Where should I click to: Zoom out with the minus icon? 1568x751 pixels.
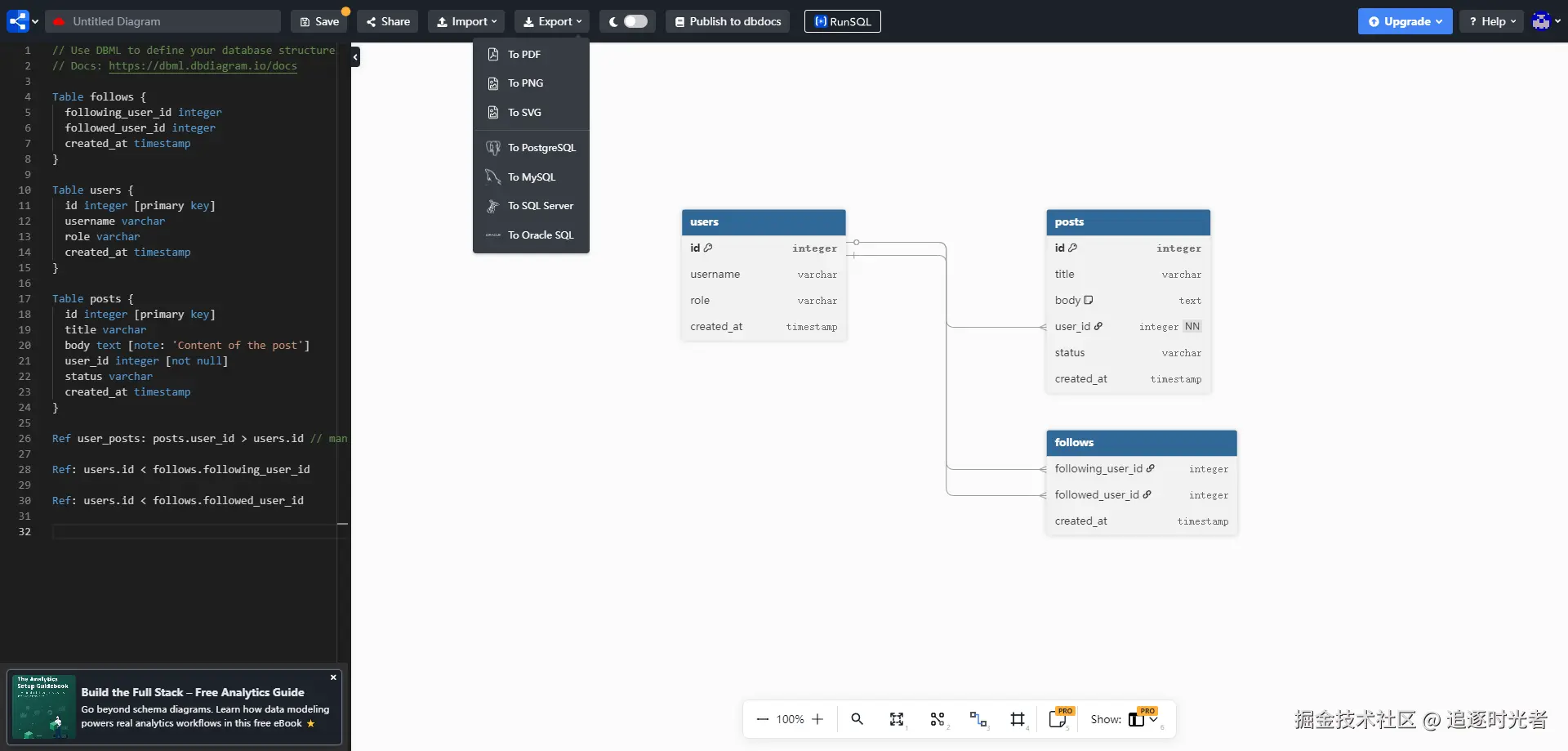coord(762,719)
